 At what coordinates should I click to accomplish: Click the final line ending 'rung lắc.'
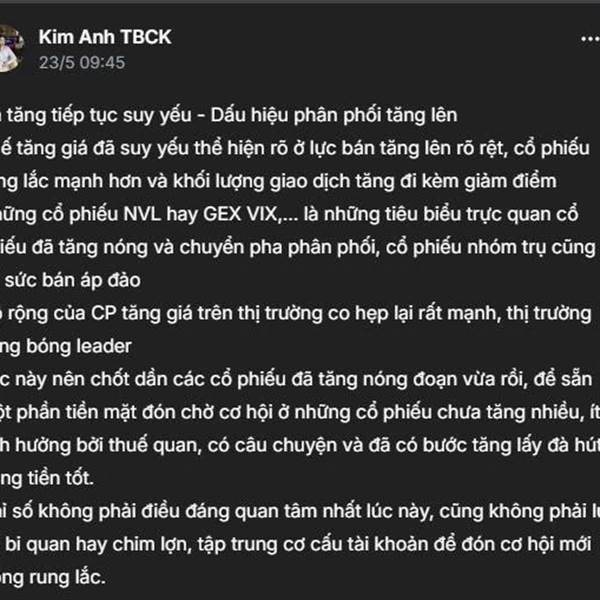coord(52,577)
